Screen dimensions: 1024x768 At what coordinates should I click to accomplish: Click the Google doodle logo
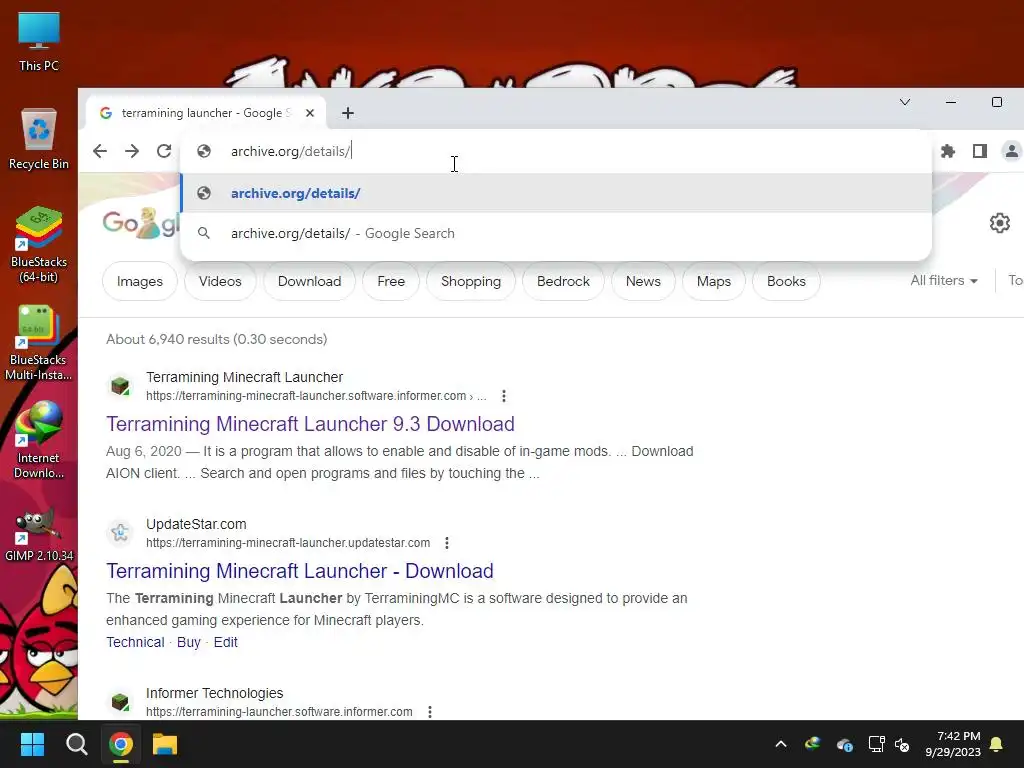tap(140, 223)
